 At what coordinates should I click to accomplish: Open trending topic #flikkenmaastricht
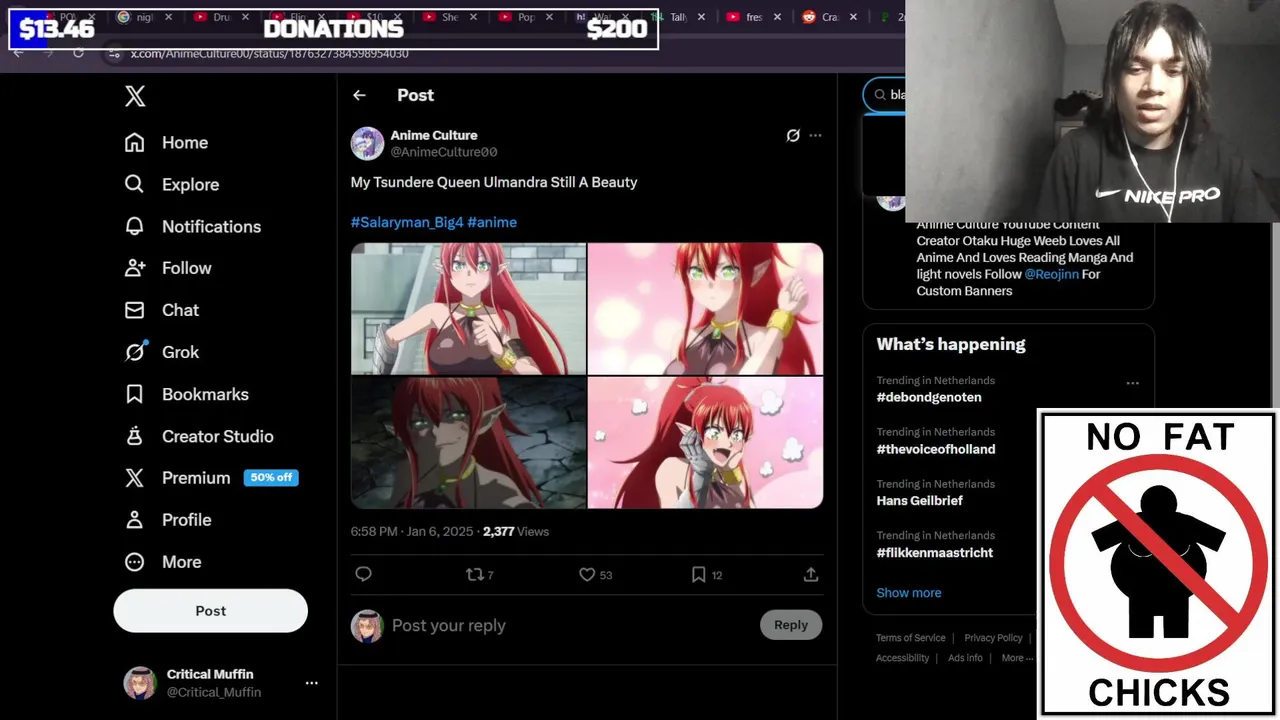(x=935, y=553)
